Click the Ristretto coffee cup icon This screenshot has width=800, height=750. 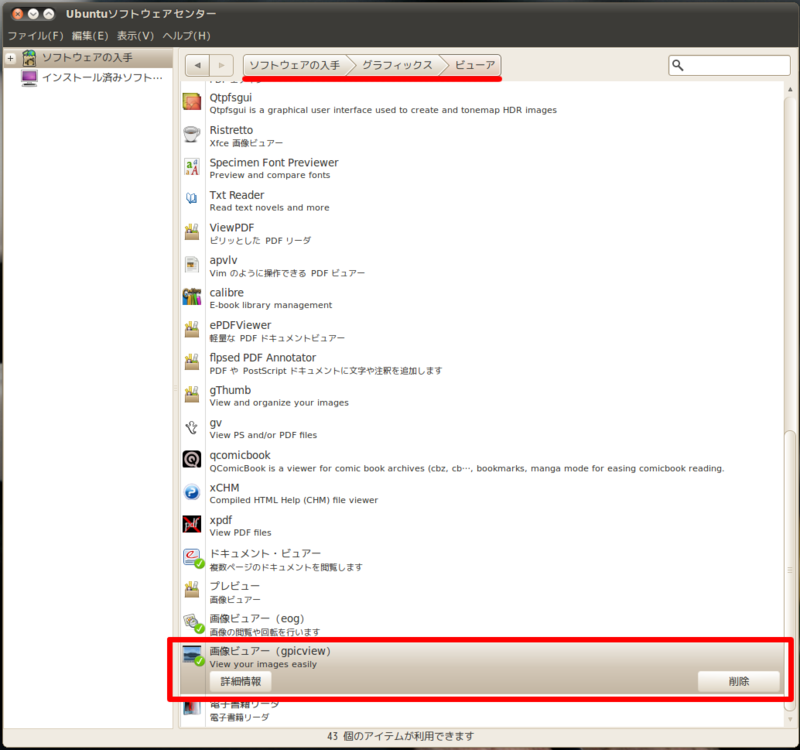pos(192,134)
